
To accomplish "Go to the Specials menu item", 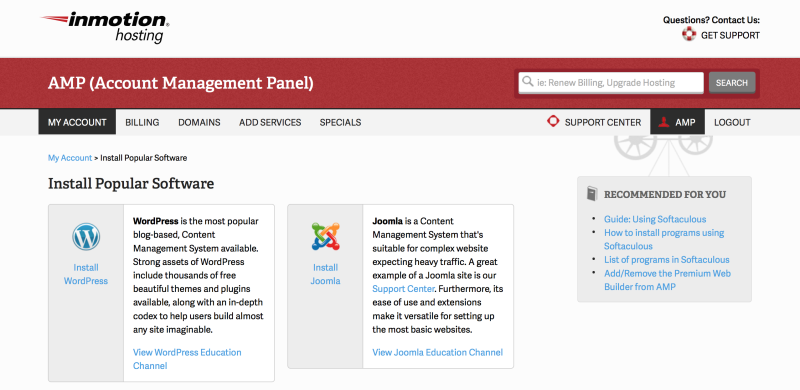I will [340, 123].
